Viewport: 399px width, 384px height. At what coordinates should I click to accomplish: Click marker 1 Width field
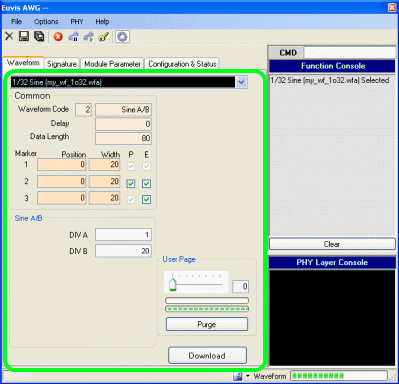(x=104, y=165)
